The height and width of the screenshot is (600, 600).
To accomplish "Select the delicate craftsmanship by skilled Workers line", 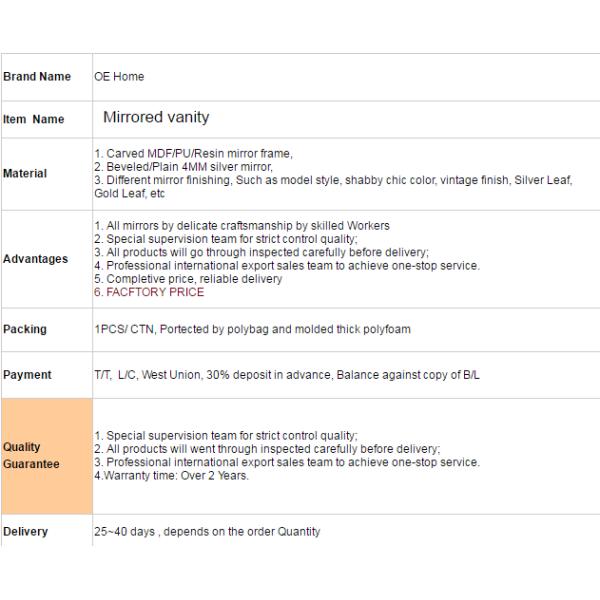I will [241, 226].
